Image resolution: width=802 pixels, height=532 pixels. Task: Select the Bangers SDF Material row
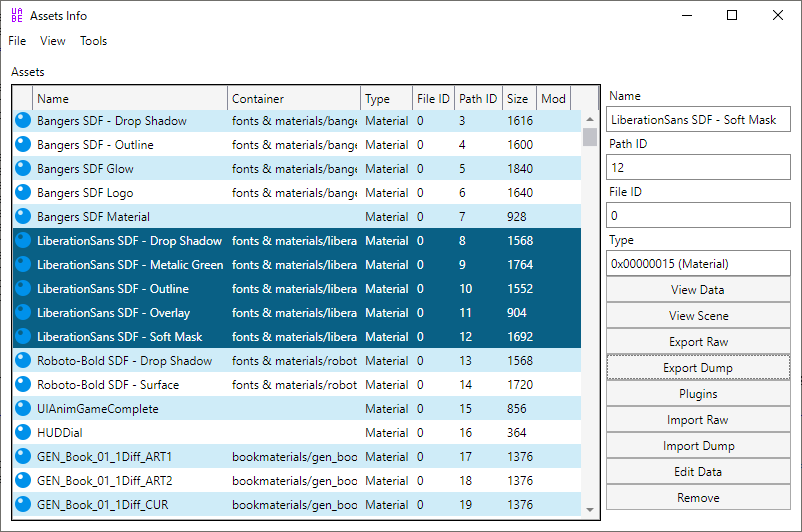pos(297,216)
